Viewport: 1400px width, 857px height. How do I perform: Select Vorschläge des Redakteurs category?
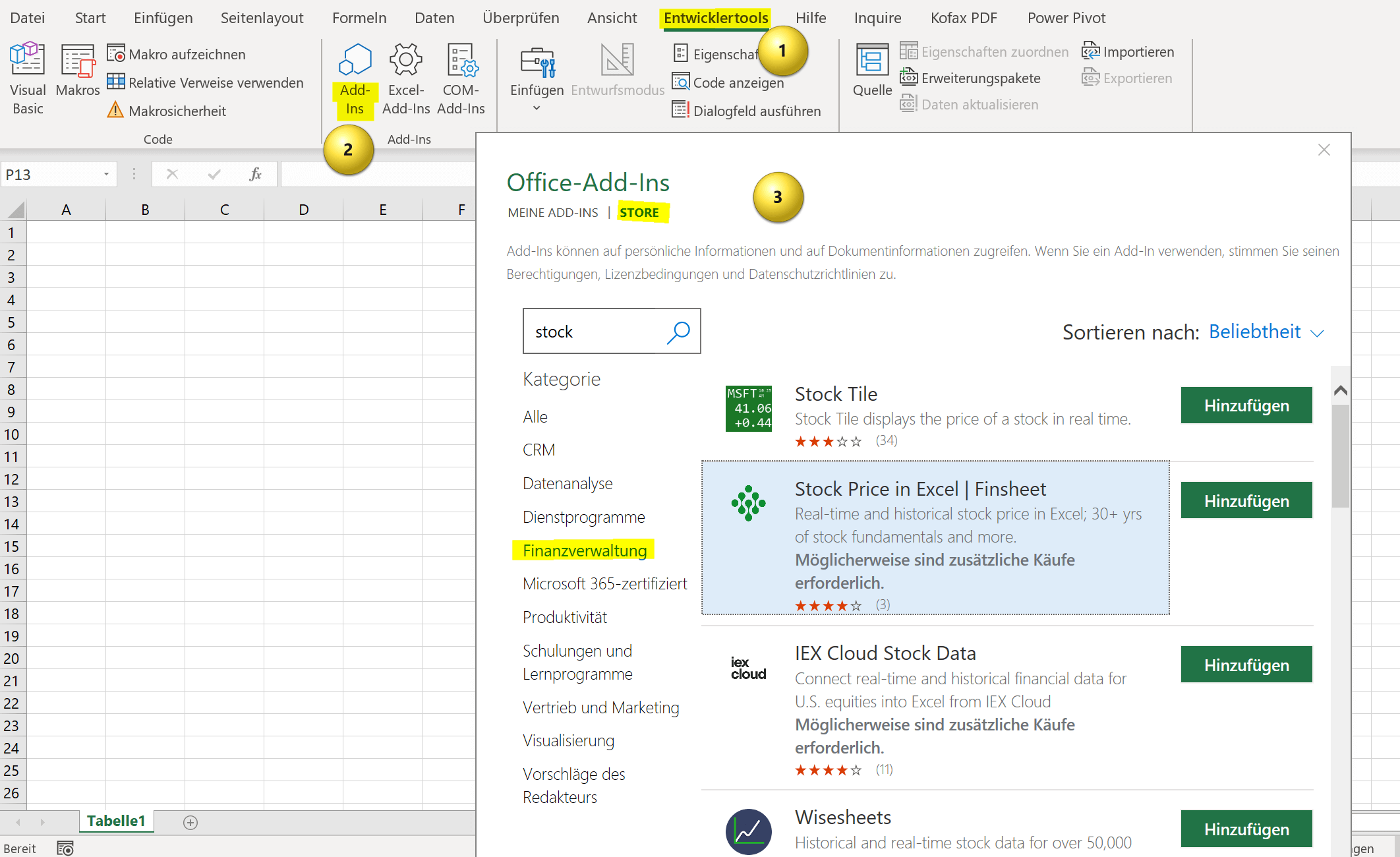click(574, 785)
